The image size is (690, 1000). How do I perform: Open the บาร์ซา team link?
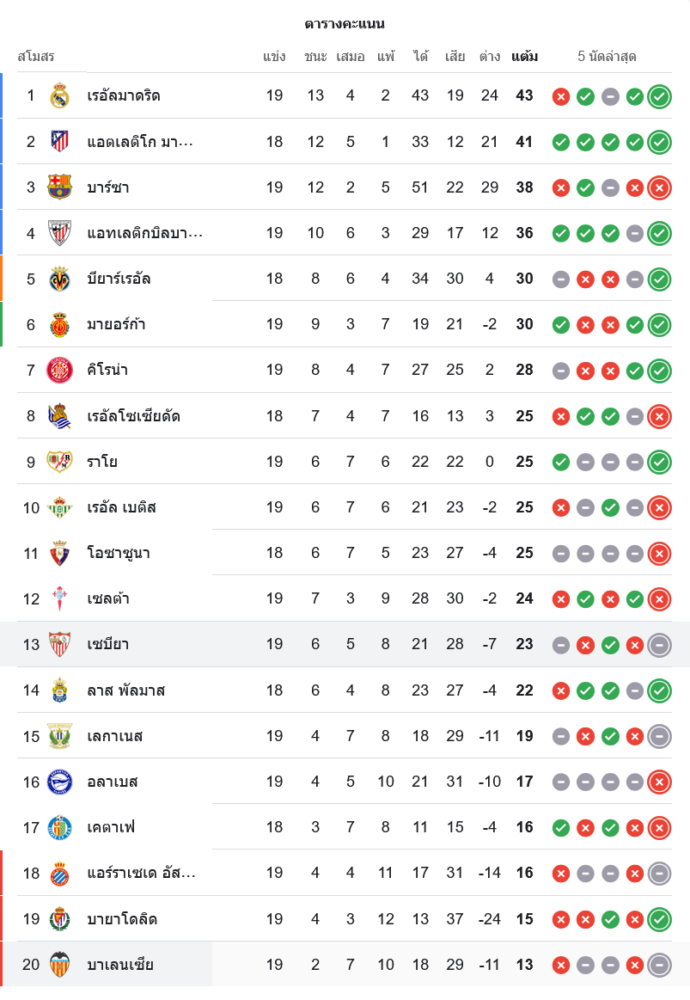click(108, 187)
